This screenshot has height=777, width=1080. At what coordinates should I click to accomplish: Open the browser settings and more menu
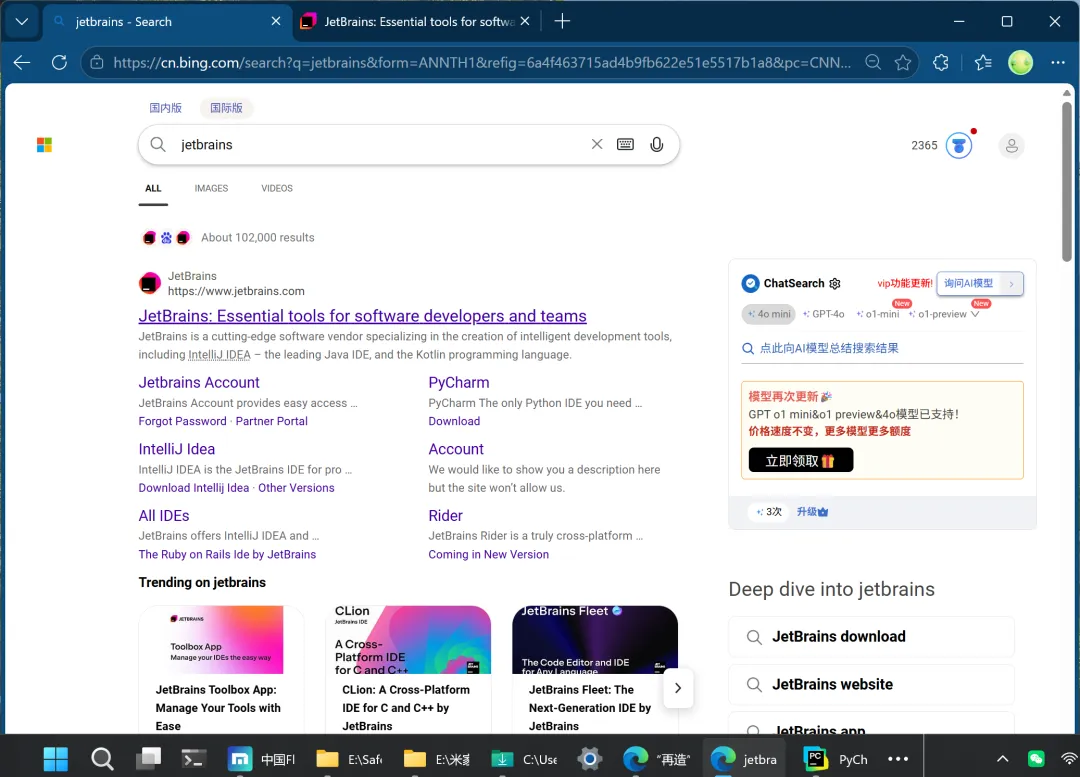[1058, 63]
